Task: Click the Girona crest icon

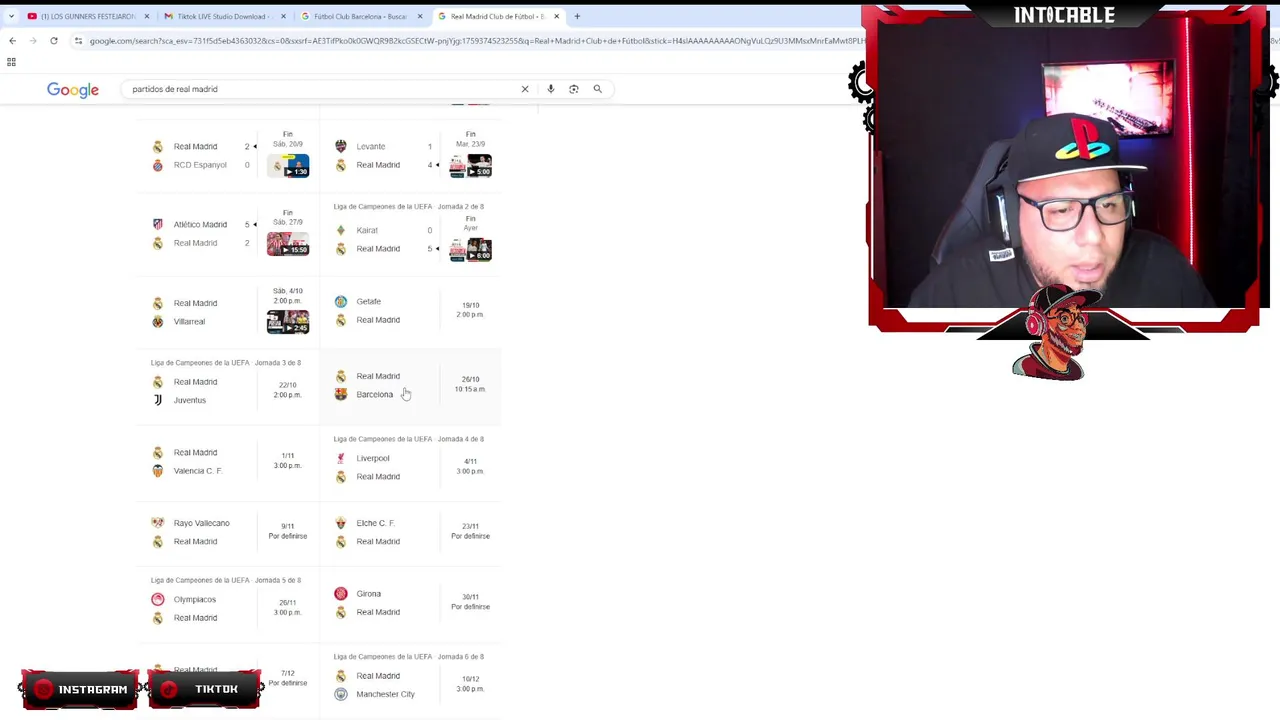Action: pyautogui.click(x=341, y=594)
